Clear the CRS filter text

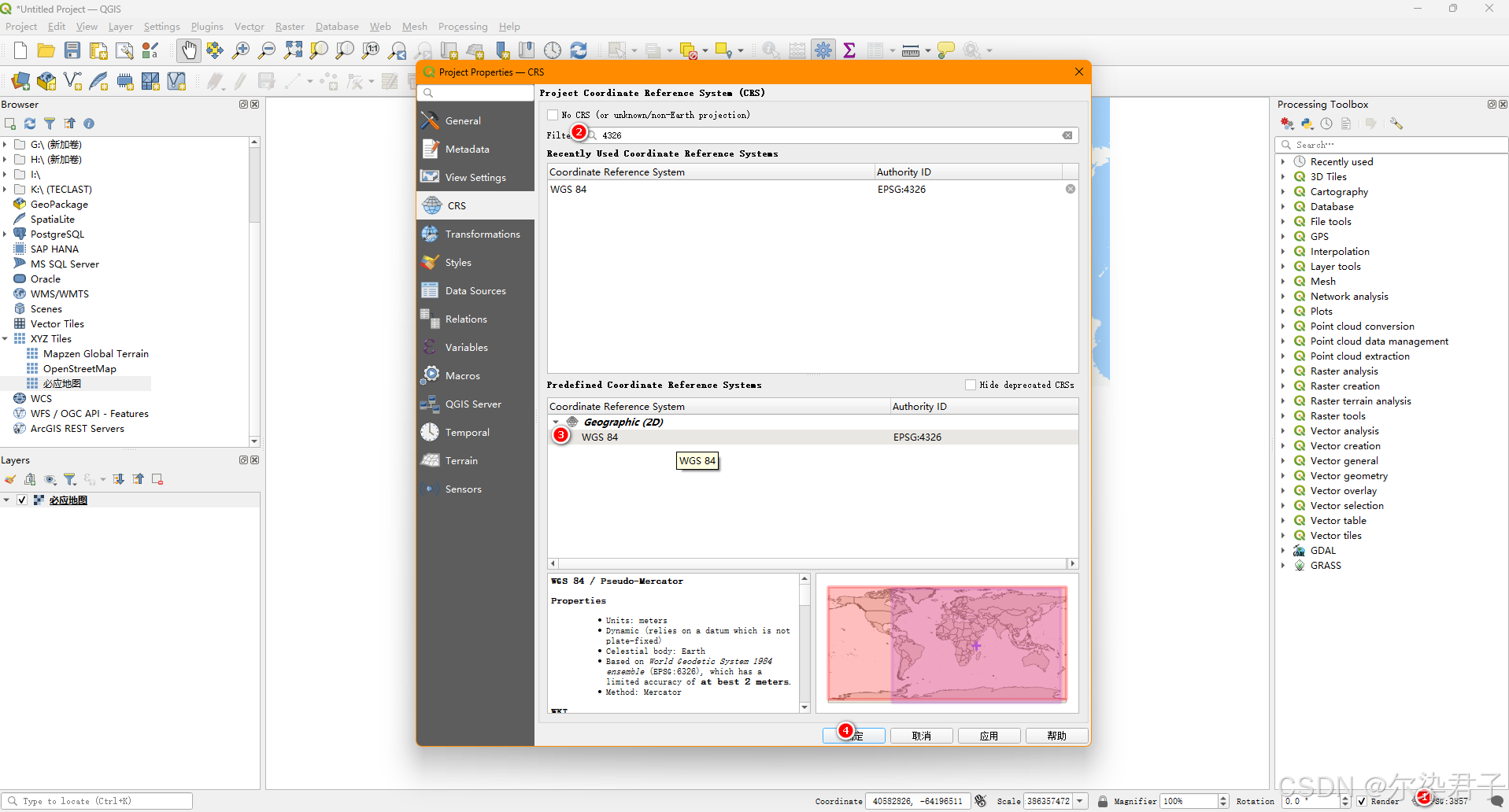click(1067, 135)
